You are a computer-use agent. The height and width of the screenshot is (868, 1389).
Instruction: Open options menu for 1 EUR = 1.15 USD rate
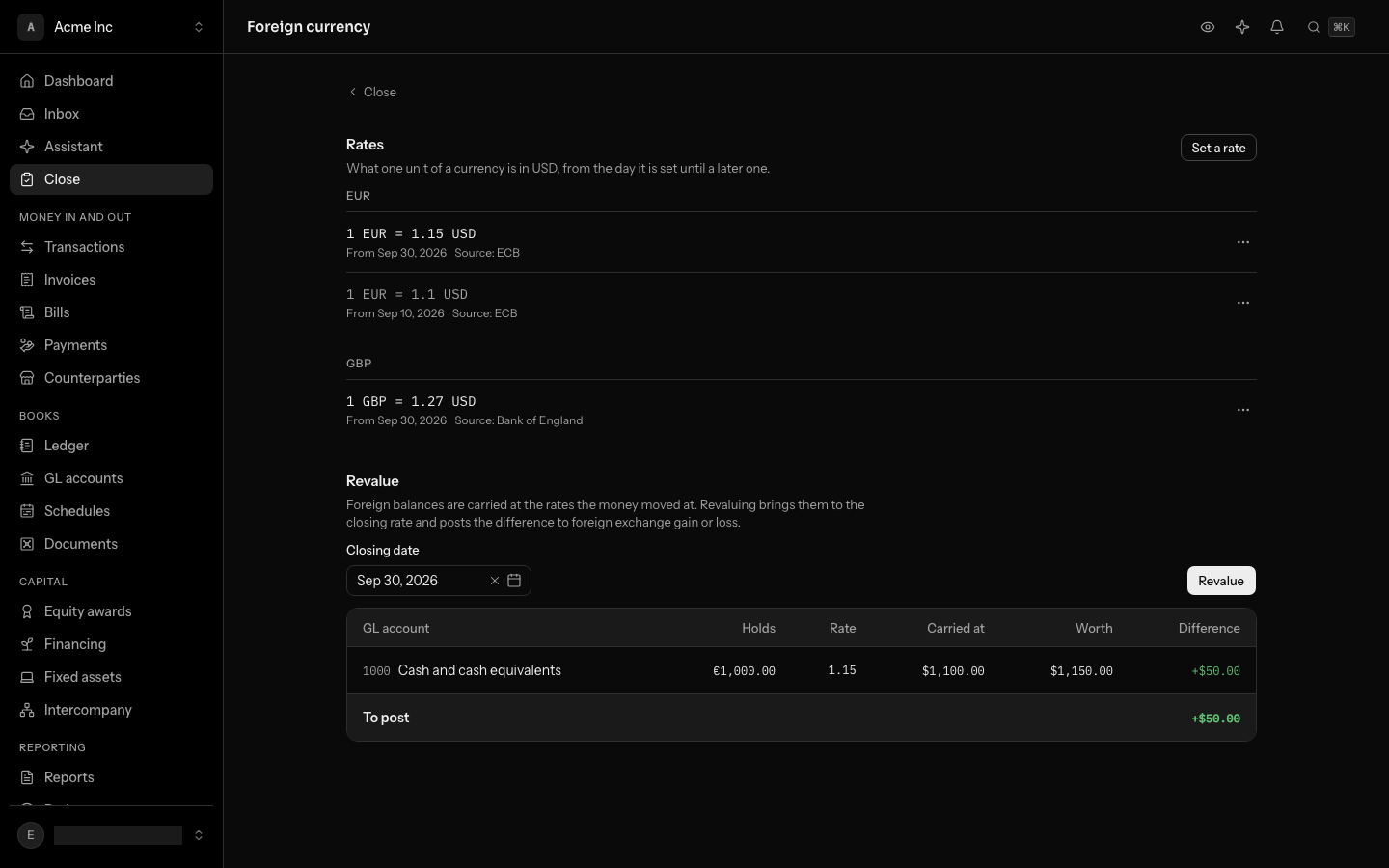(1243, 242)
